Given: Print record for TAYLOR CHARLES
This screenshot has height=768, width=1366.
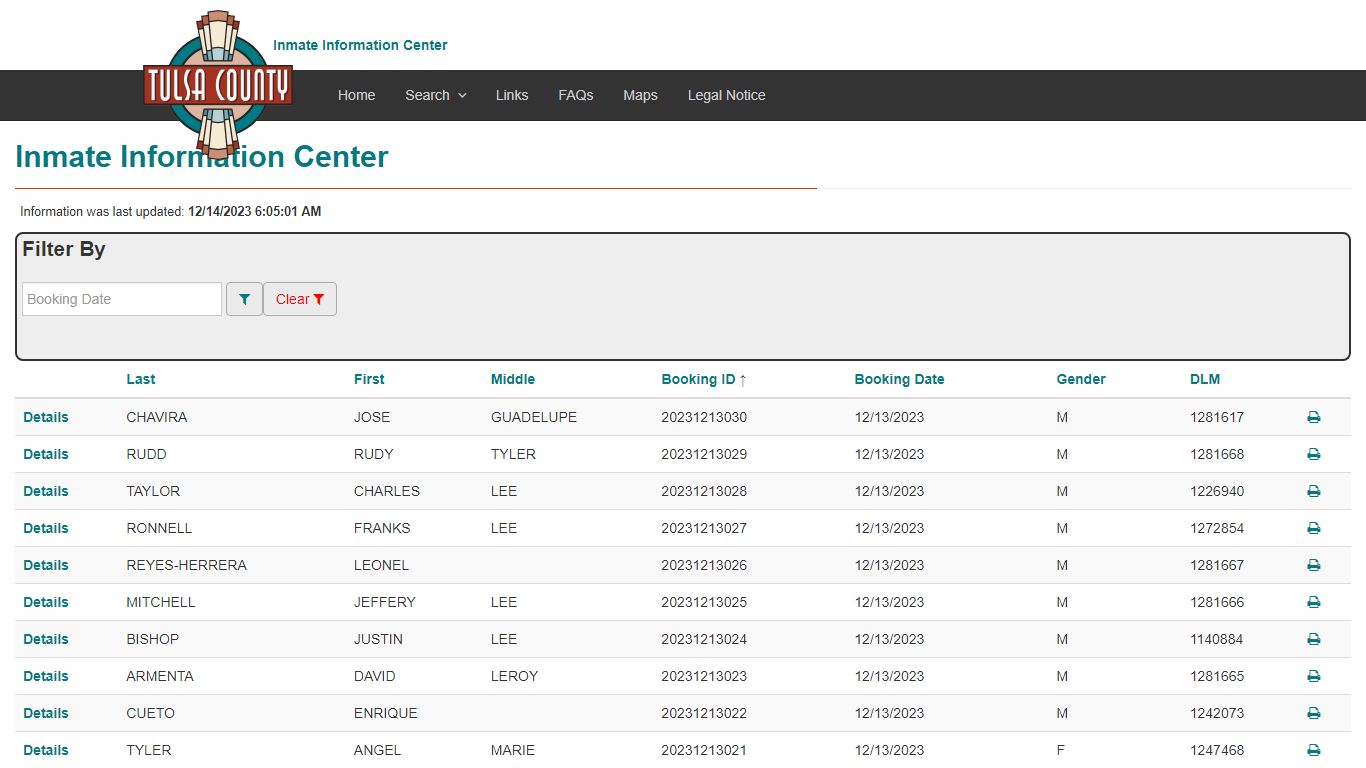Looking at the screenshot, I should pyautogui.click(x=1313, y=491).
